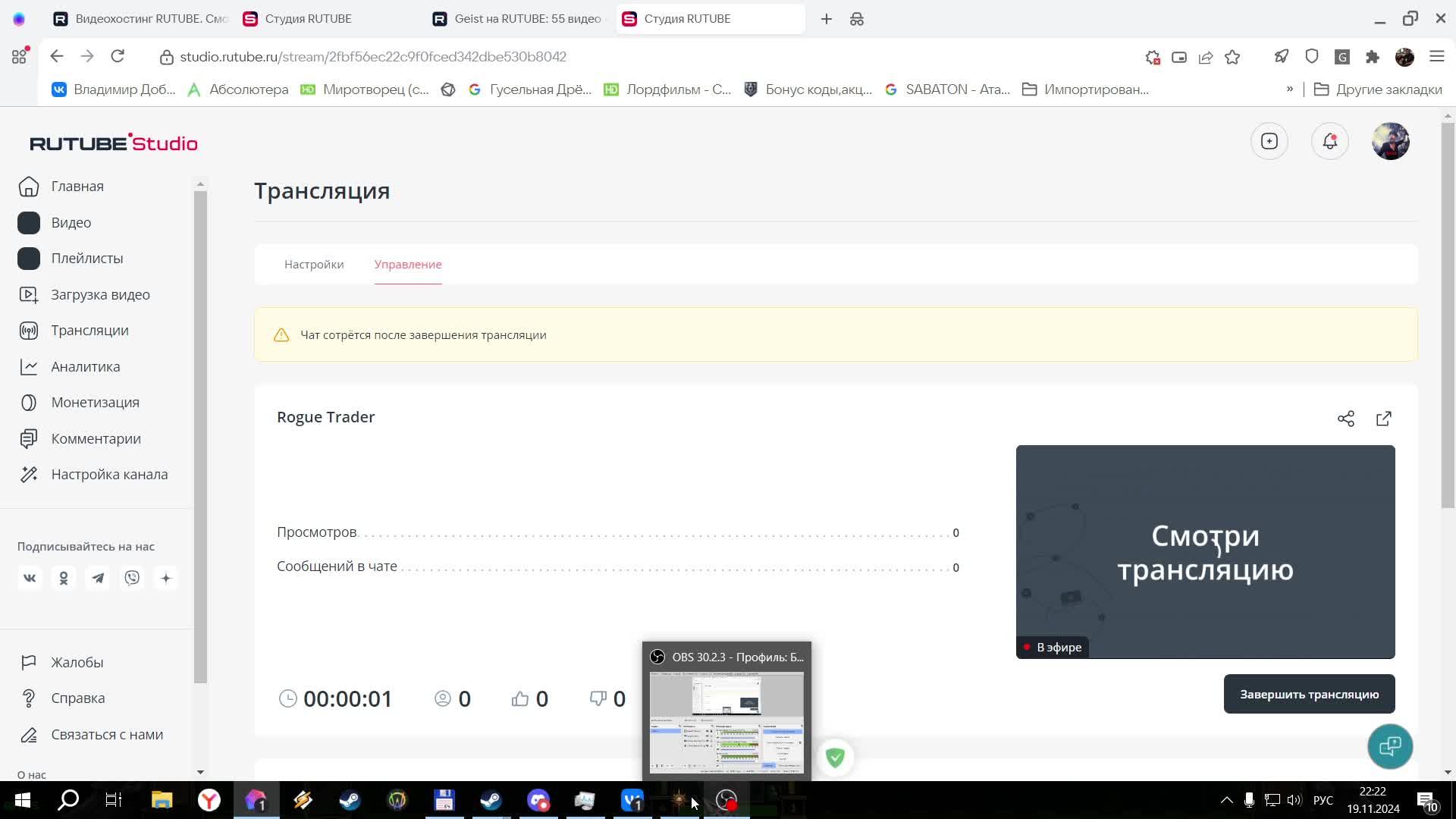Screen dimensions: 1456x819
Task: Open the Видео section in sidebar
Action: click(x=55, y=223)
